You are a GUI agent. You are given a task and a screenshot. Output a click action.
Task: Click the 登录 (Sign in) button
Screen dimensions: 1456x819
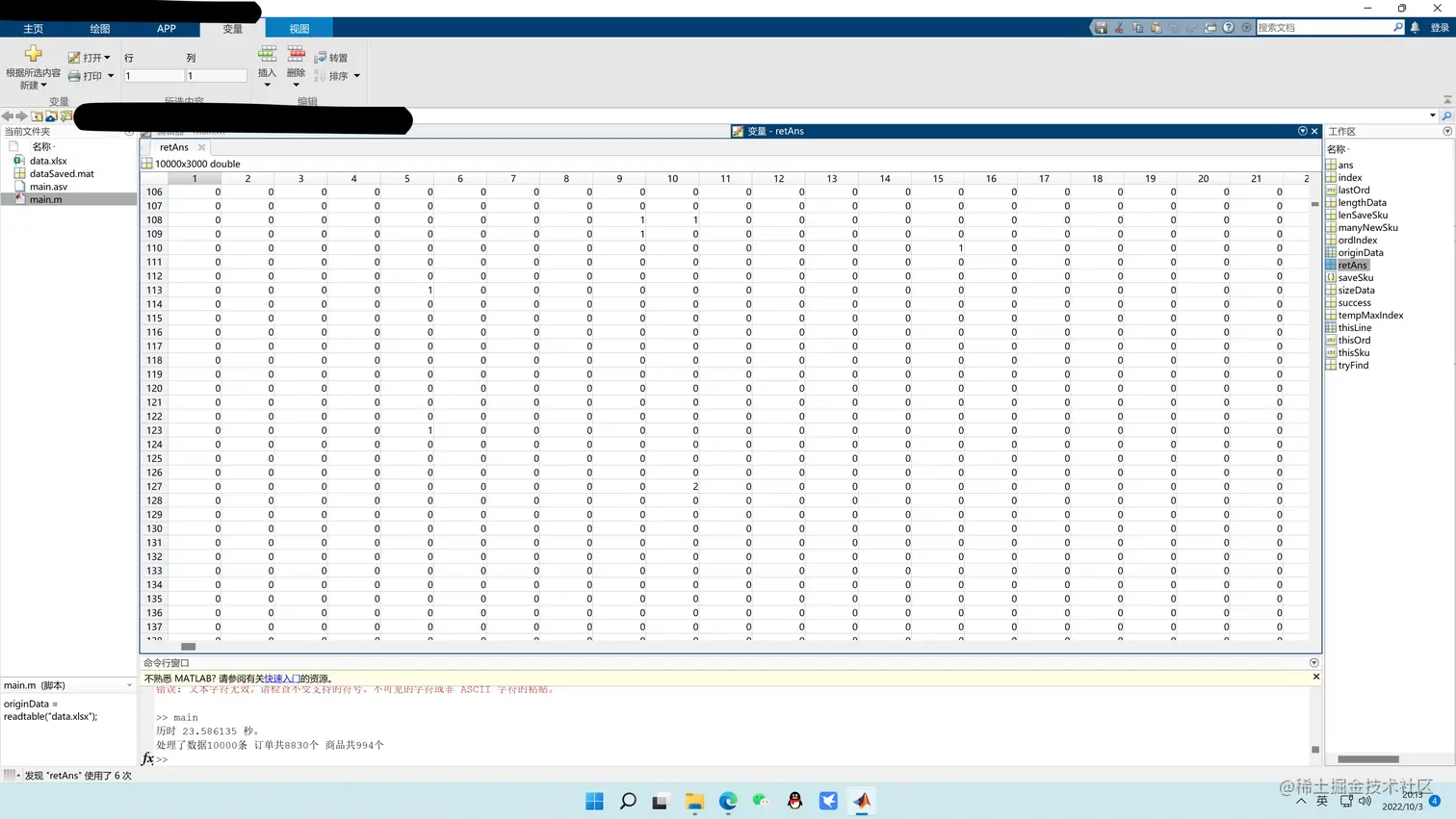1440,28
